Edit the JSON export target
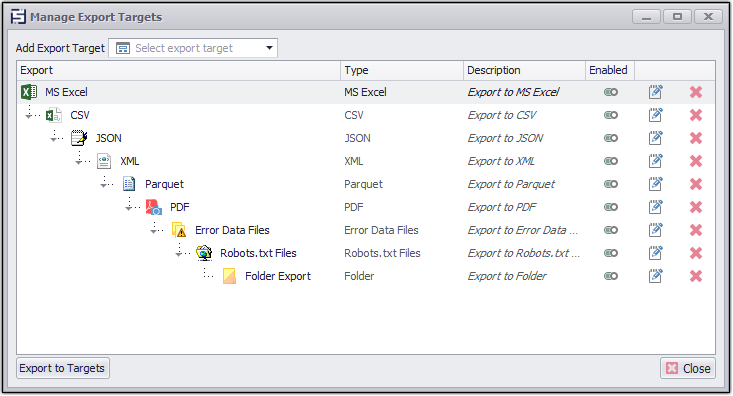The width and height of the screenshot is (733, 396). coord(655,138)
